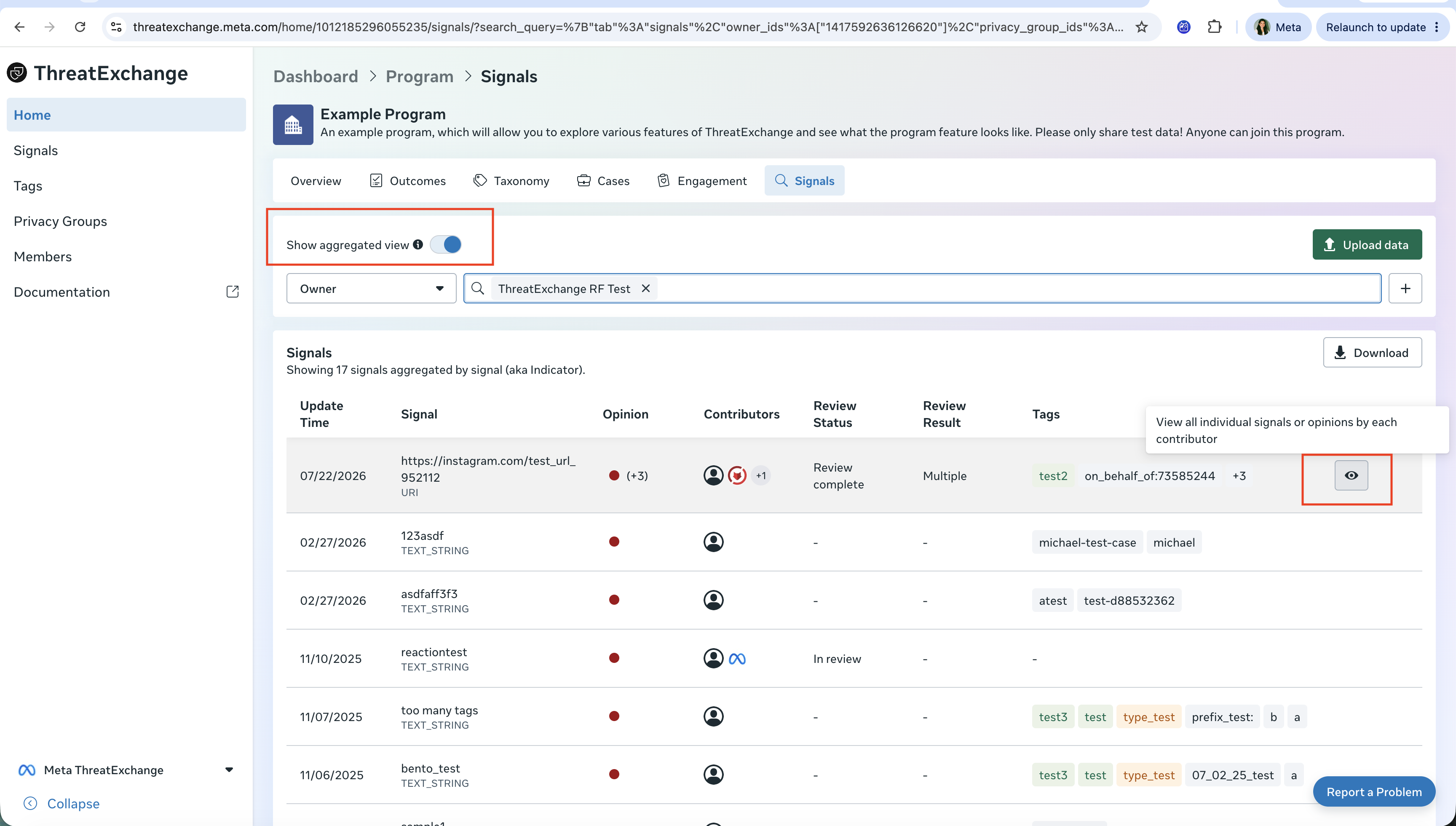Toggle the Show aggregated view switch

446,244
